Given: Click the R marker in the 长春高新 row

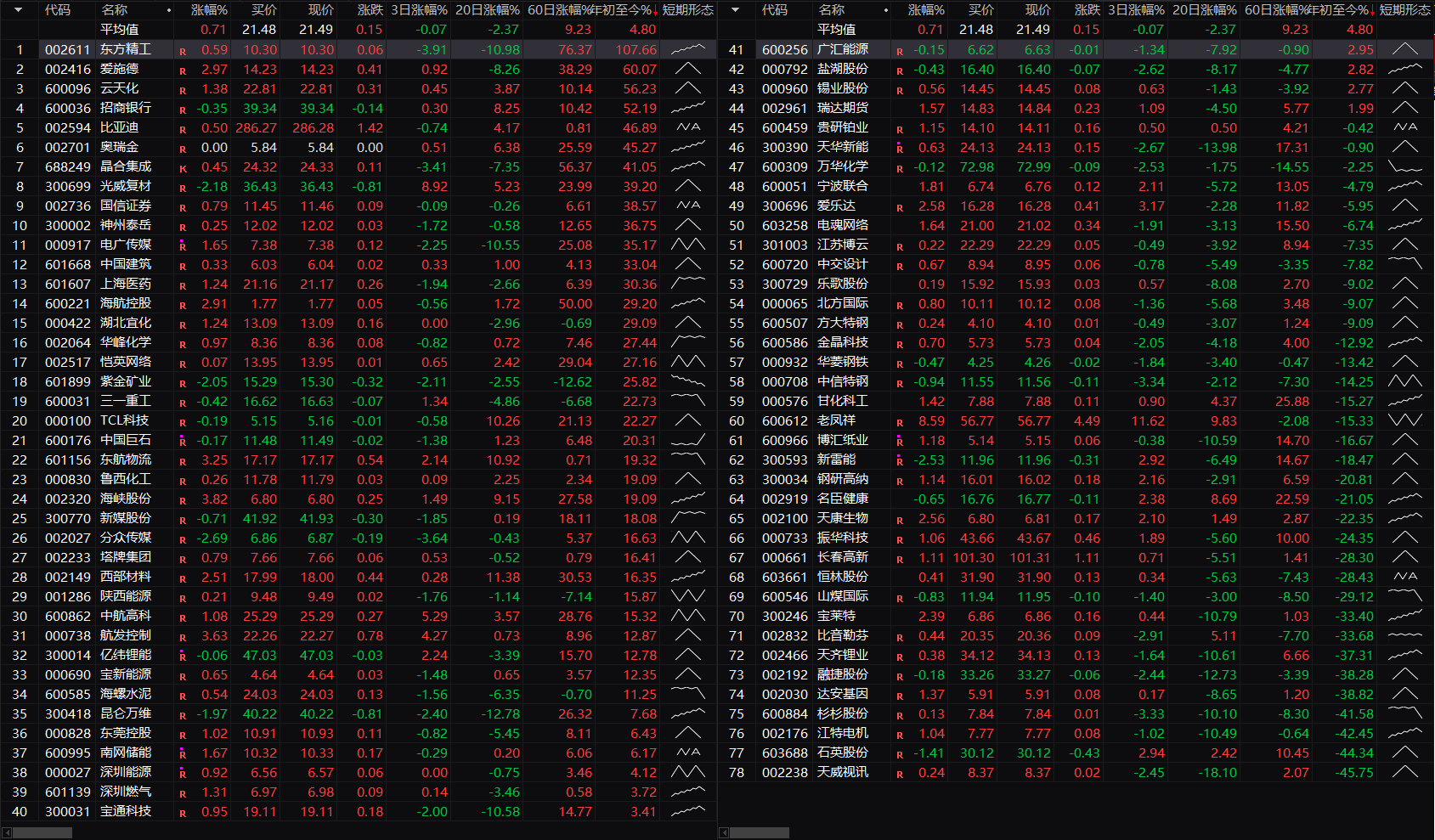Looking at the screenshot, I should click(900, 560).
